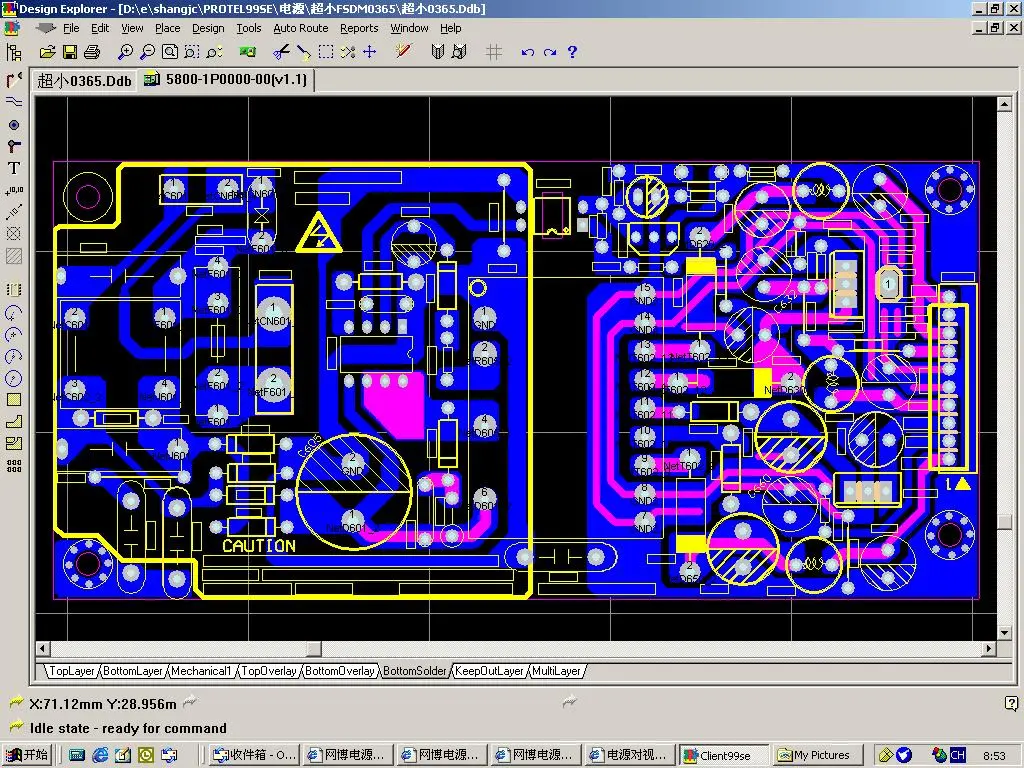1024x768 pixels.
Task: Redo the last undone action
Action: pos(550,52)
